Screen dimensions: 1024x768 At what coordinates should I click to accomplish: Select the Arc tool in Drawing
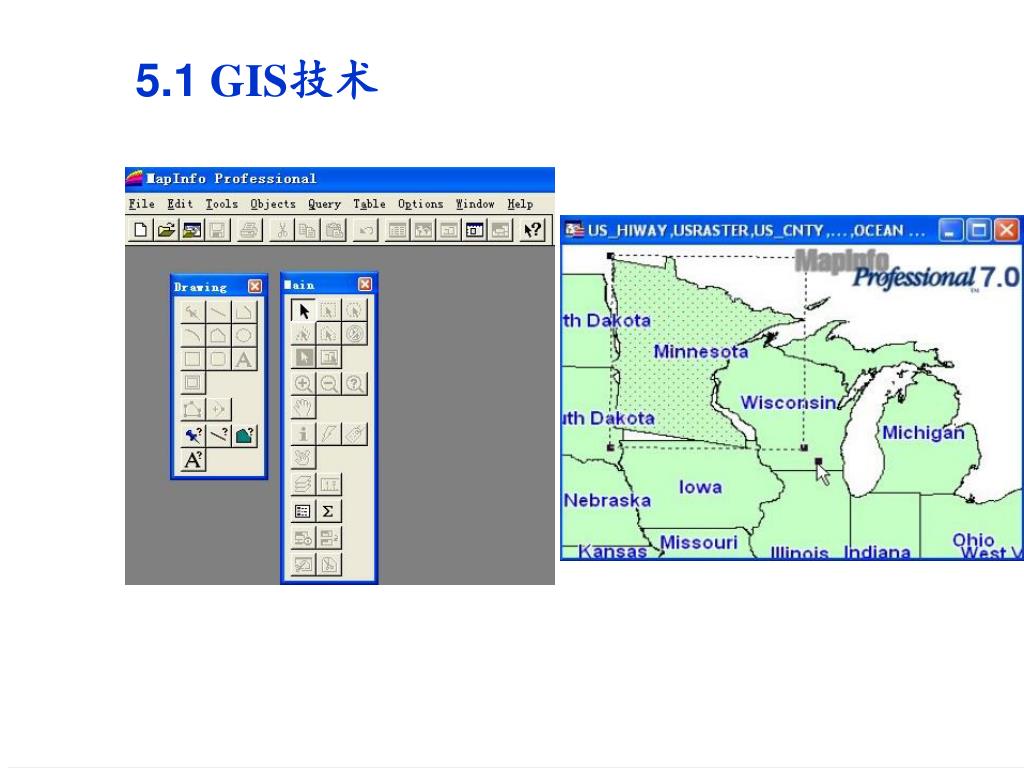tap(193, 336)
